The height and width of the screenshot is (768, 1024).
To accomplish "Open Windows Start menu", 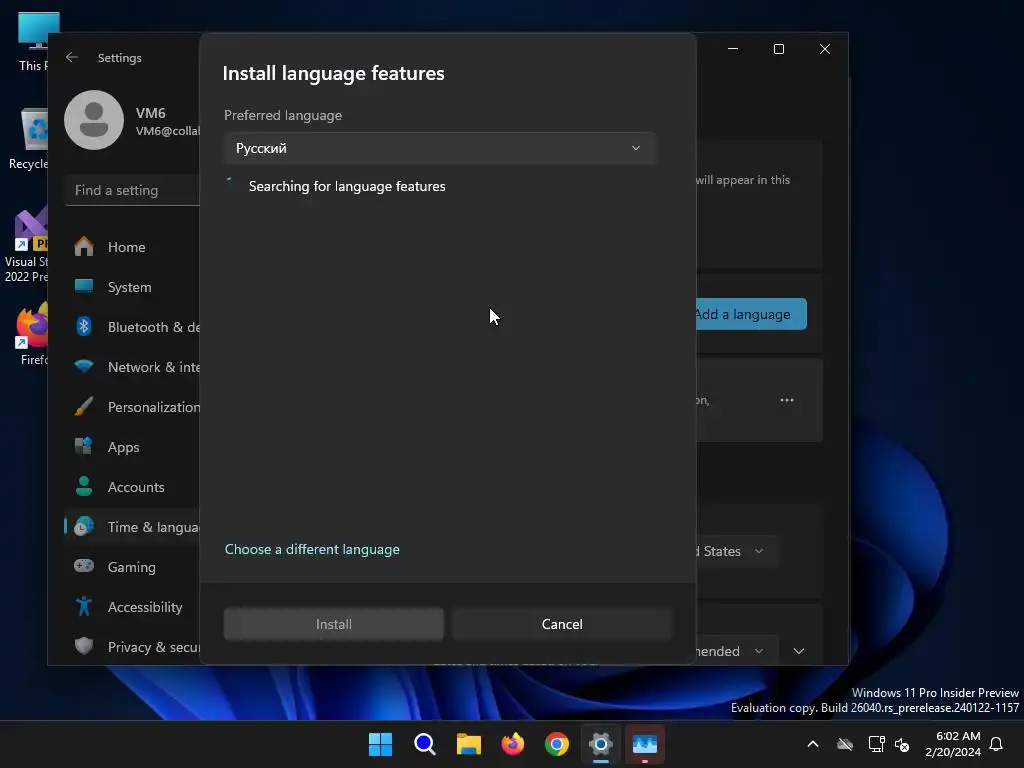I will (381, 744).
